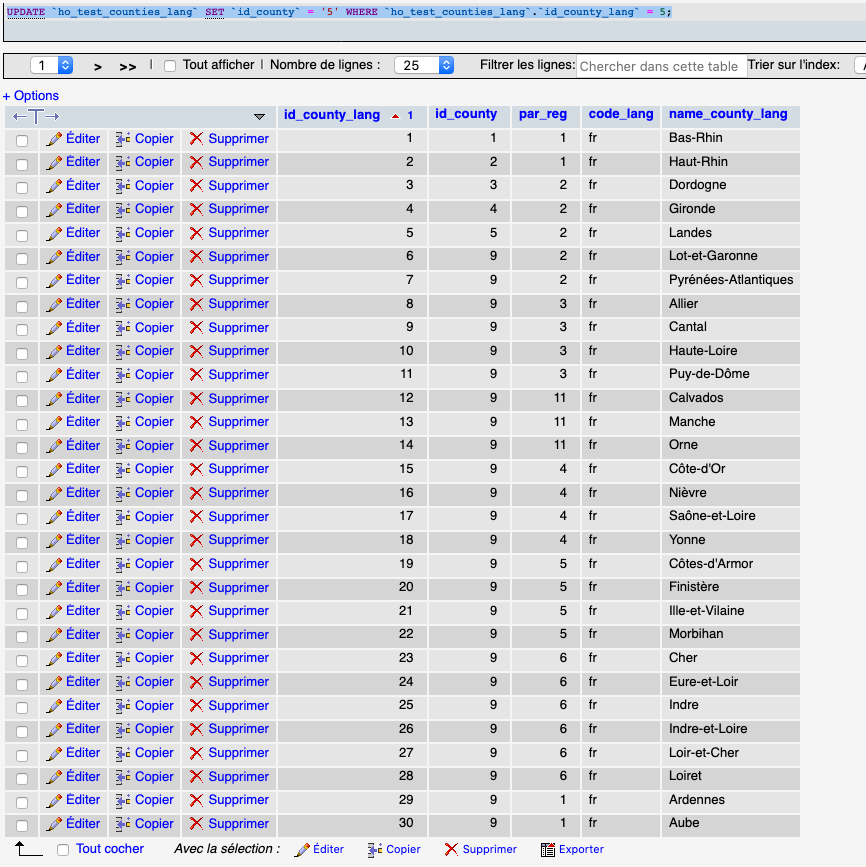Click the Tout cocher link
The width and height of the screenshot is (866, 867).
[x=109, y=849]
